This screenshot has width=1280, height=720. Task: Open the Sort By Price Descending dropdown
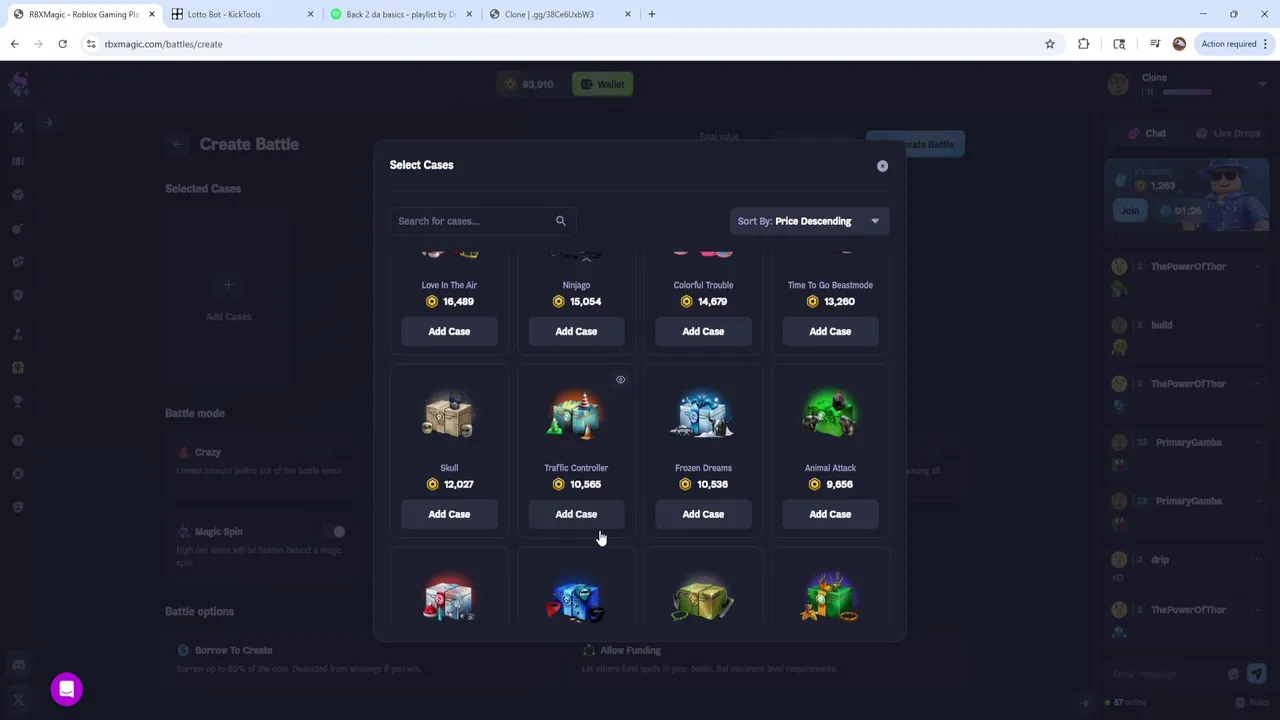pos(809,221)
